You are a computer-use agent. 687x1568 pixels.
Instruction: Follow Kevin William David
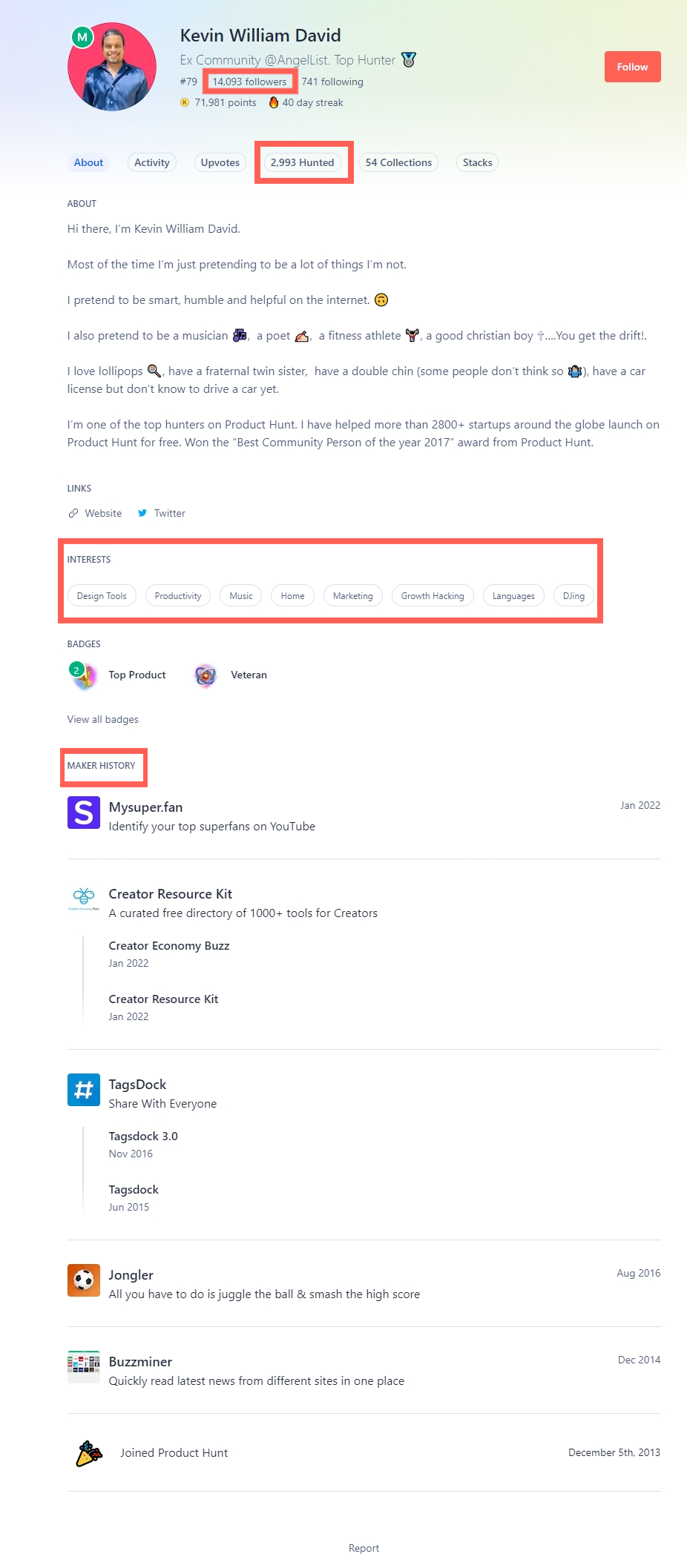click(x=632, y=67)
